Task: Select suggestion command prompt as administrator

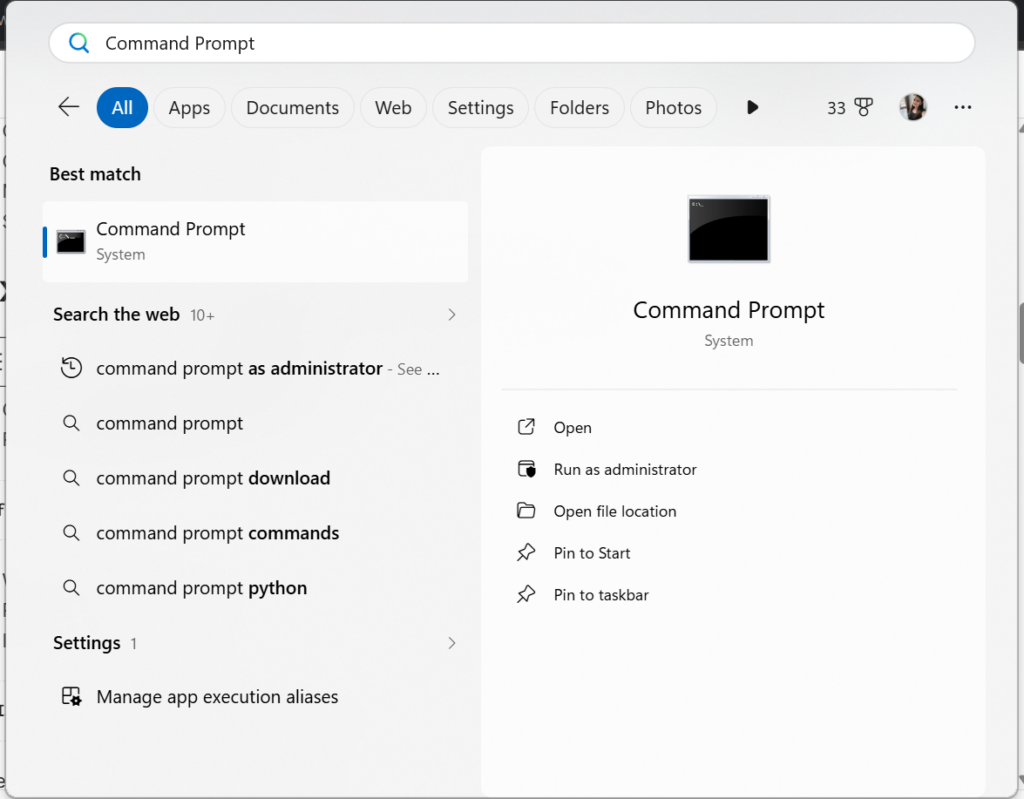Action: click(255, 368)
